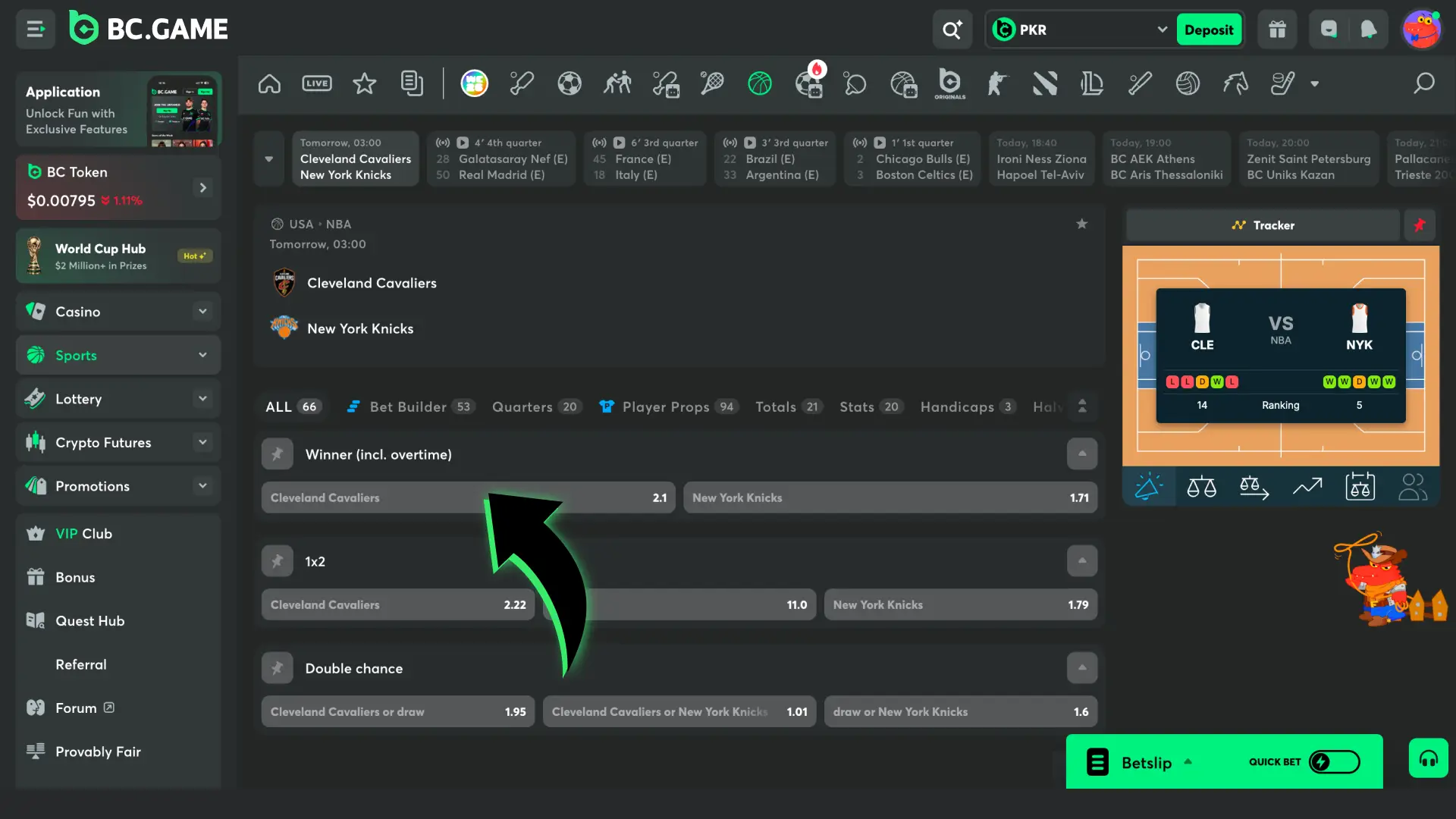Bet on New York Knicks at 1.71
Viewport: 1456px width, 819px height.
click(x=890, y=498)
